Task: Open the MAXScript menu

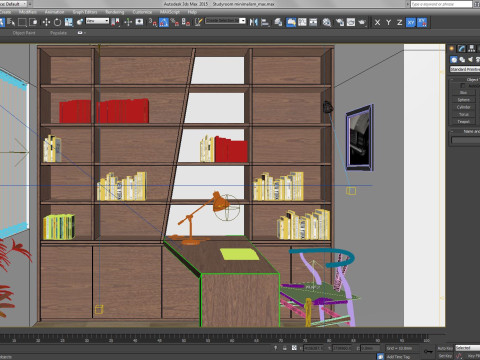Action: pyautogui.click(x=170, y=12)
